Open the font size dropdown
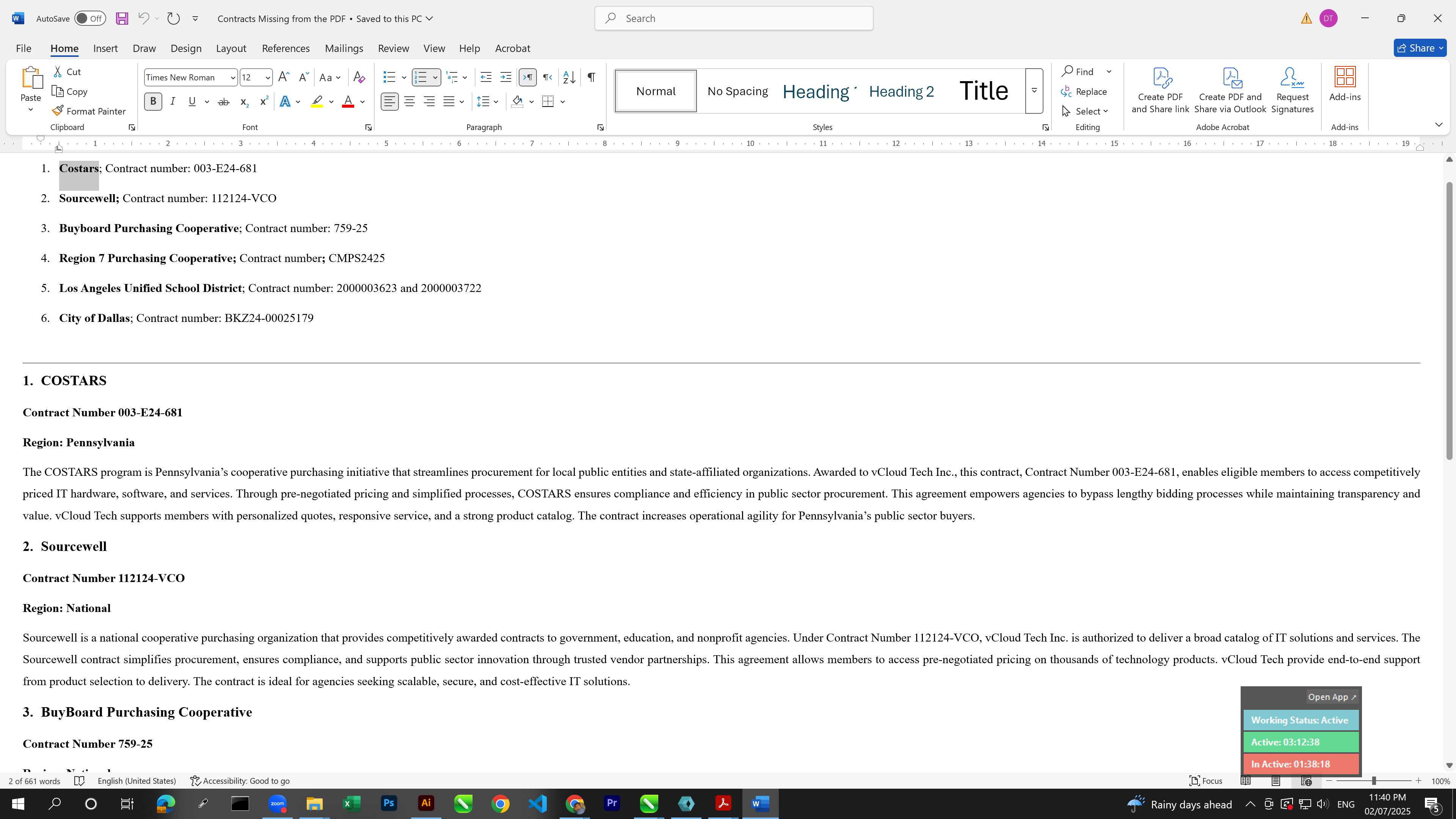The height and width of the screenshot is (819, 1456). (267, 77)
